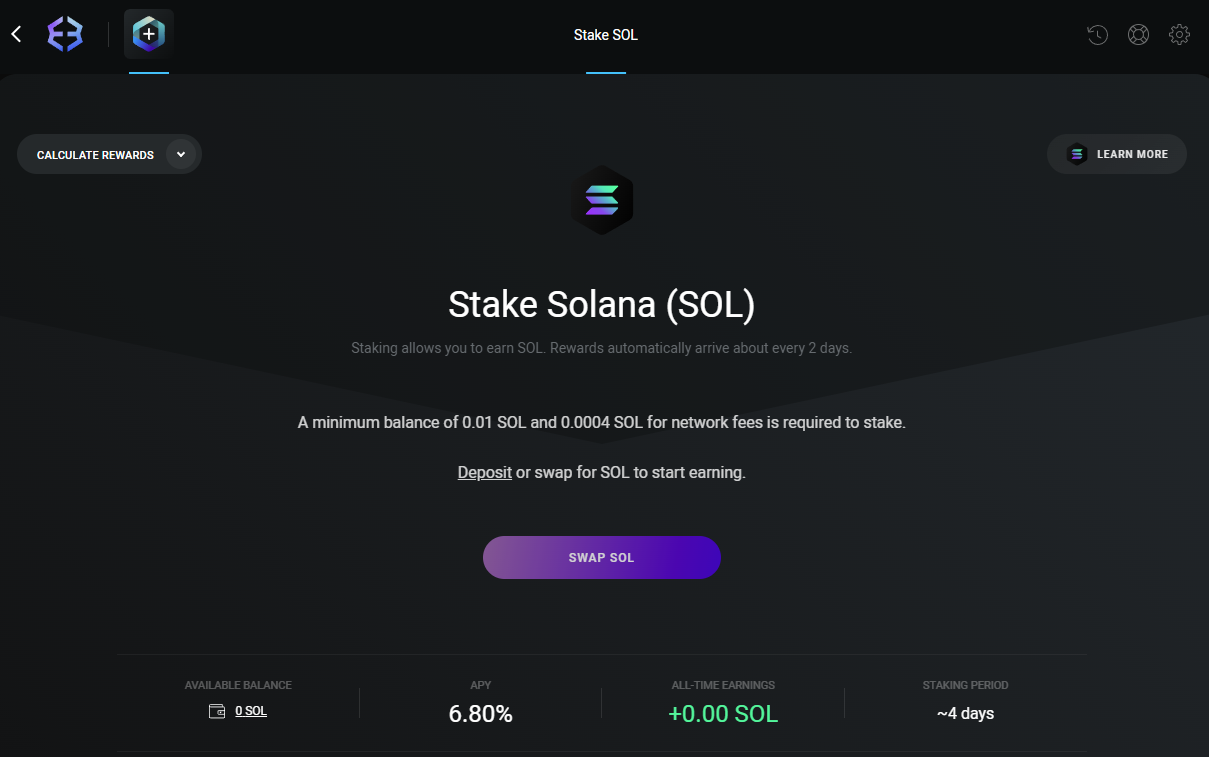Click the Learn More button

[1117, 154]
